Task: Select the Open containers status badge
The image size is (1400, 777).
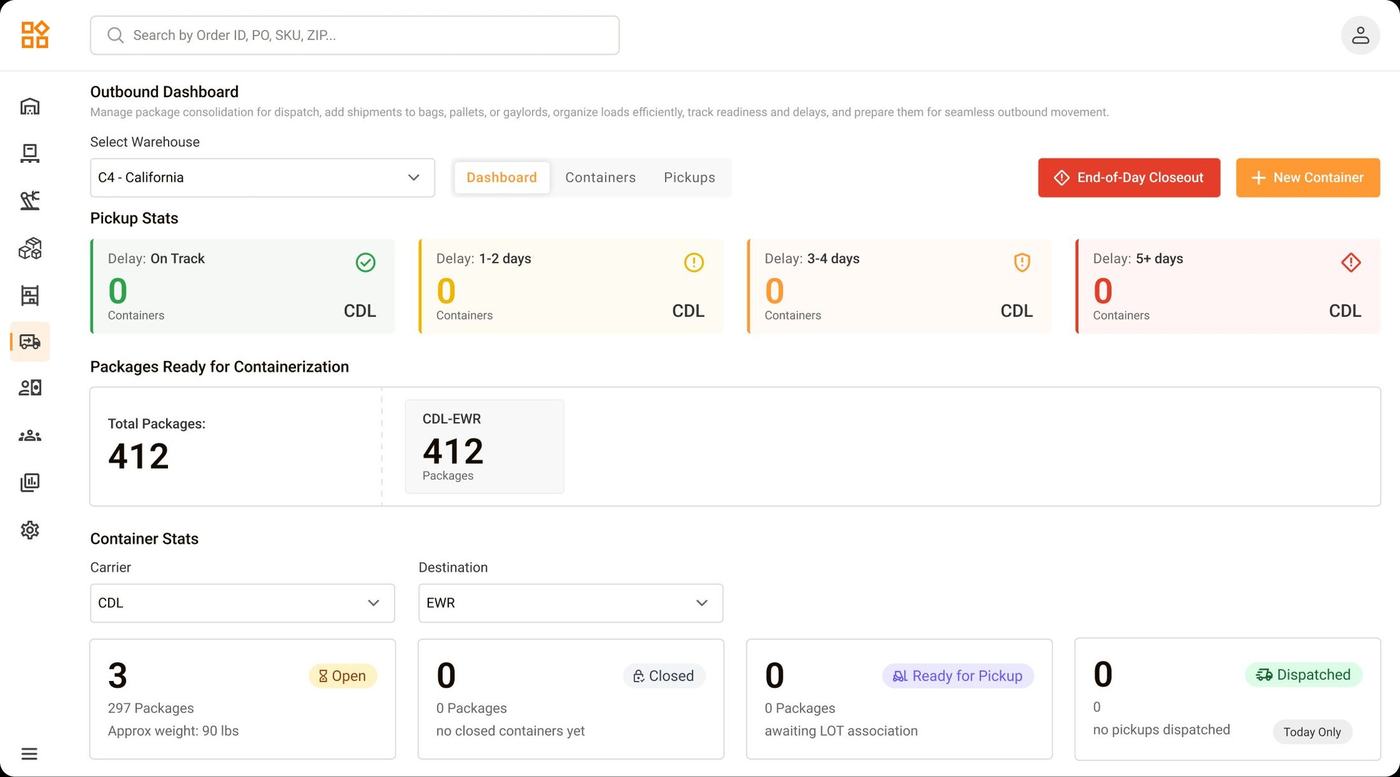Action: click(x=342, y=676)
